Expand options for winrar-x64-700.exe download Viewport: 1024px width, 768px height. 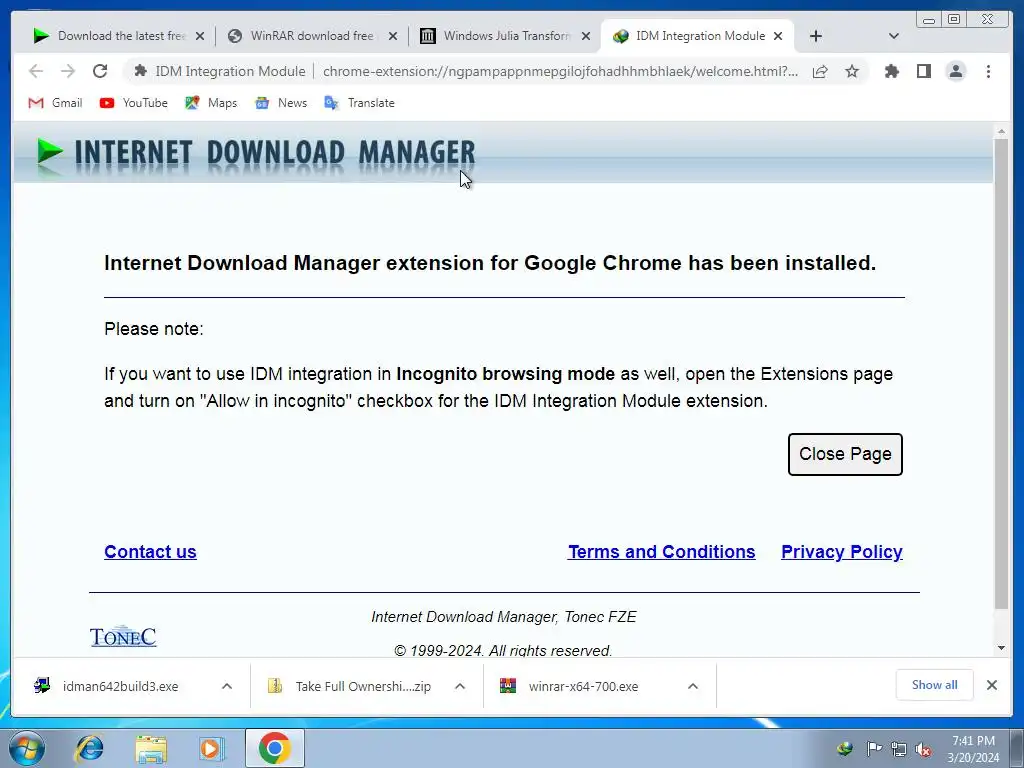pyautogui.click(x=693, y=686)
